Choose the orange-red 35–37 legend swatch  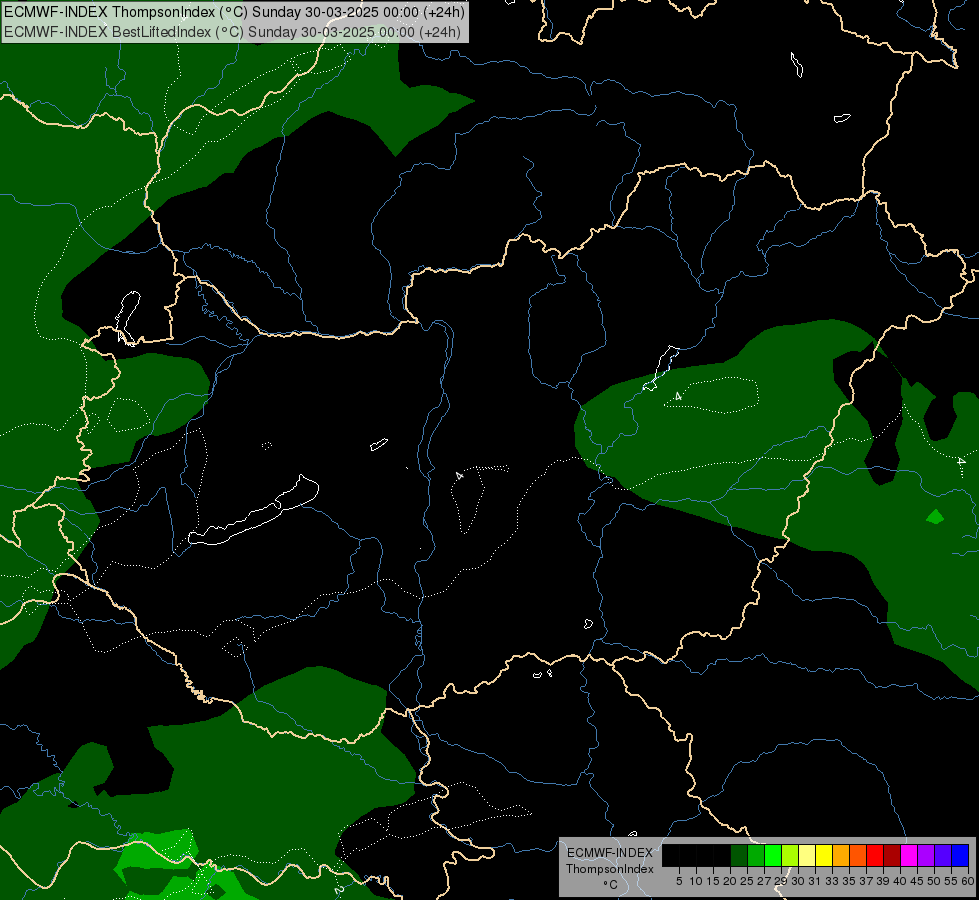(x=858, y=855)
